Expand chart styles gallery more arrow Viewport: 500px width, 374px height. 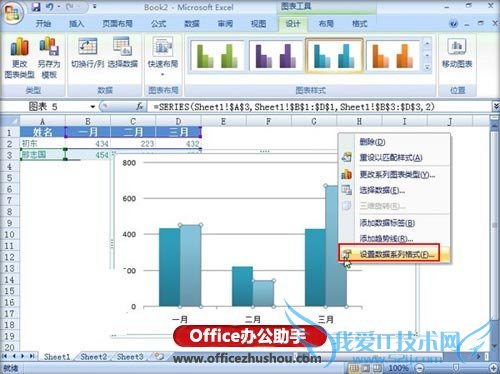click(x=427, y=67)
